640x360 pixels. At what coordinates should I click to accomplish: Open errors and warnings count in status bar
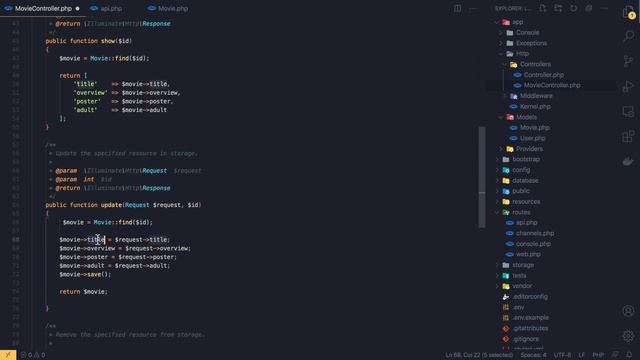pyautogui.click(x=33, y=355)
